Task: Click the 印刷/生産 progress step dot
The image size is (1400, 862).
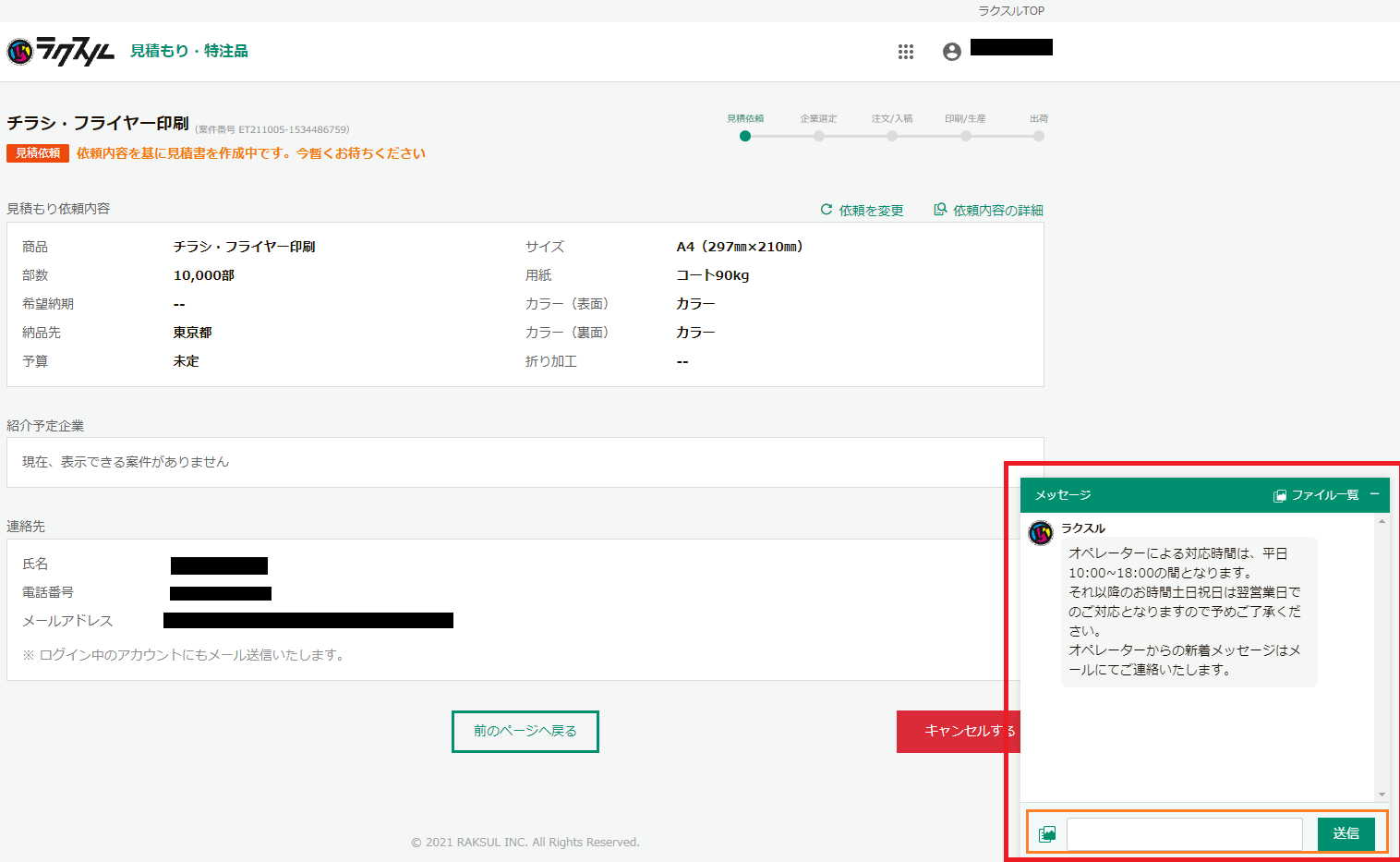Action: pos(966,136)
